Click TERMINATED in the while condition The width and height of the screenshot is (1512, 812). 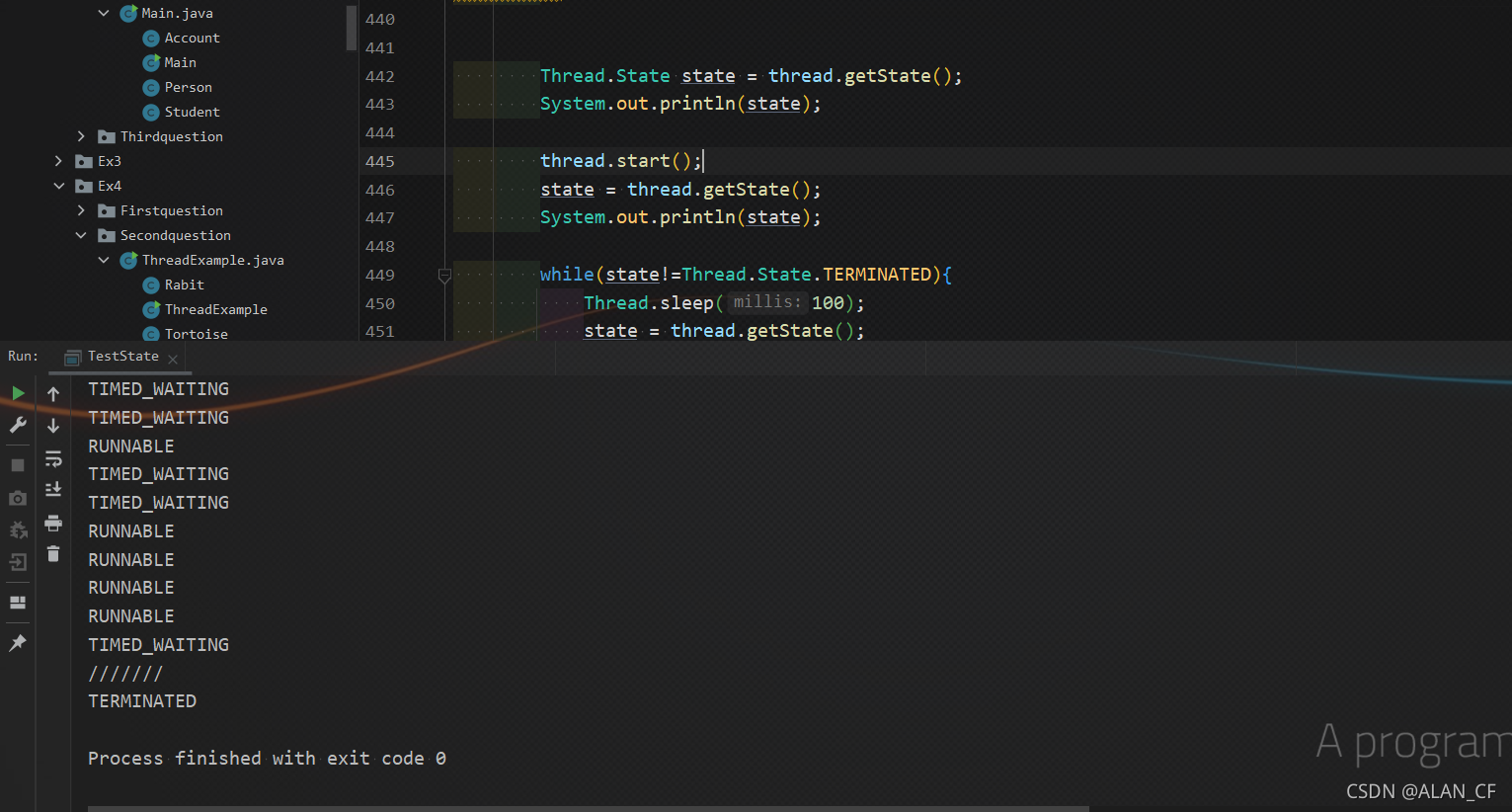pos(877,275)
